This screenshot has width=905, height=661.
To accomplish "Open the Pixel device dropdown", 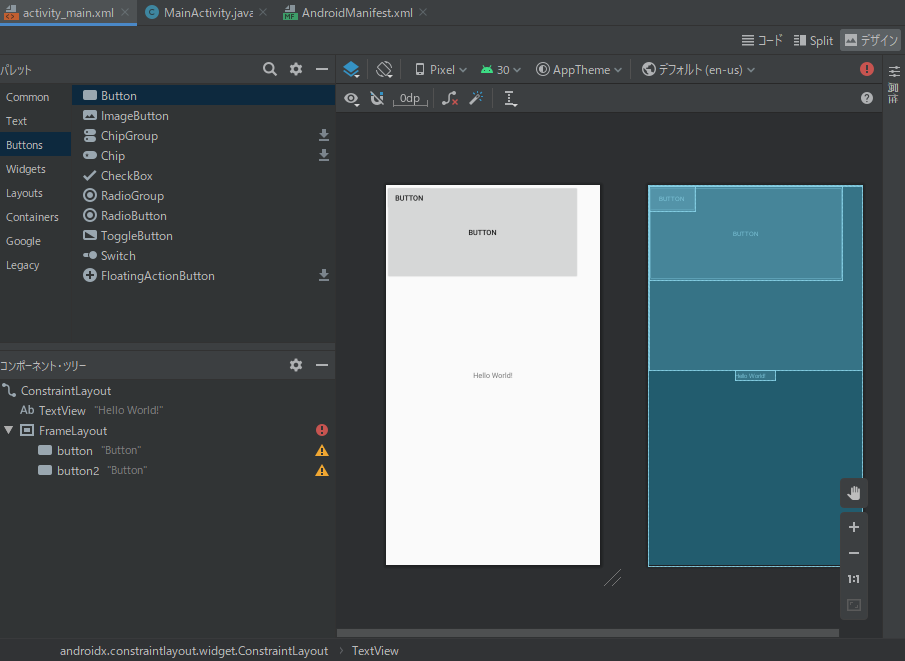I will pyautogui.click(x=441, y=69).
